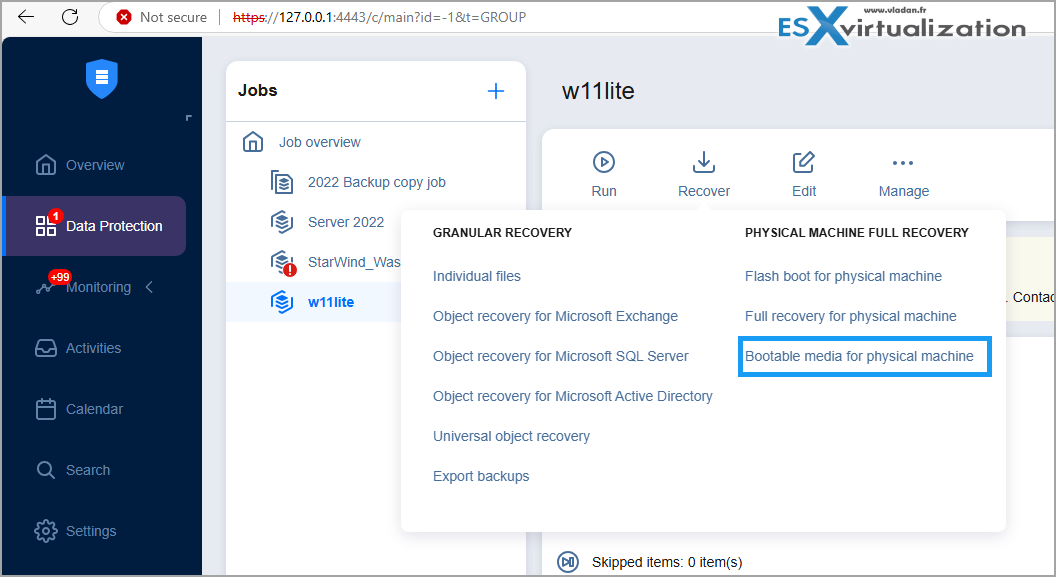Open the Settings gear icon
The width and height of the screenshot is (1056, 577).
tap(46, 531)
